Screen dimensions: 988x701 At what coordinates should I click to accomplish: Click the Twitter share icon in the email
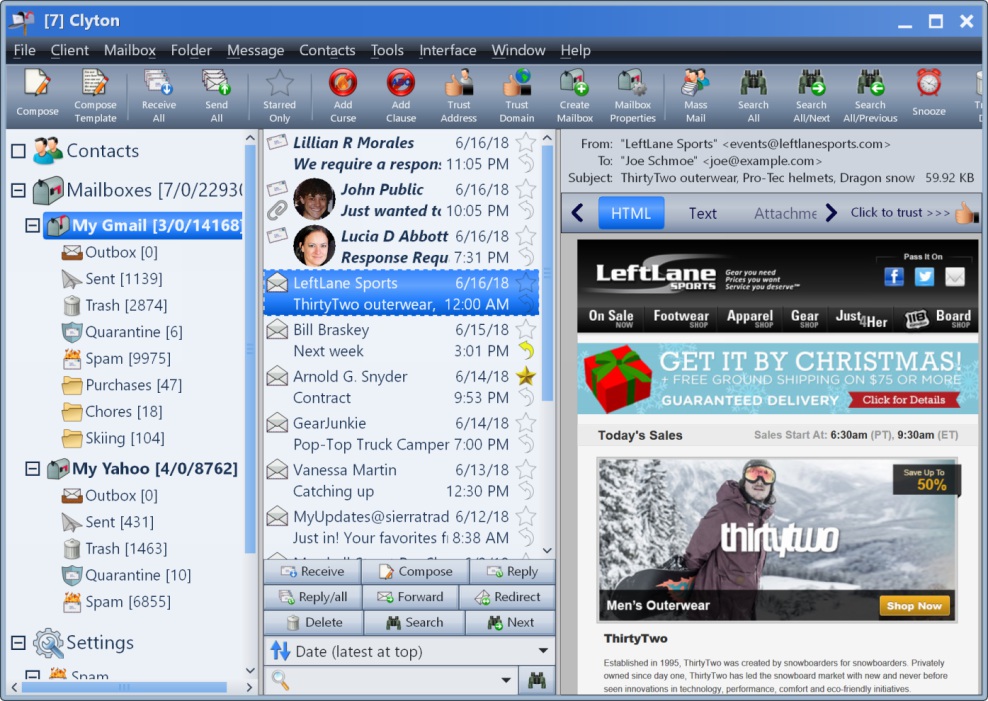coord(924,276)
